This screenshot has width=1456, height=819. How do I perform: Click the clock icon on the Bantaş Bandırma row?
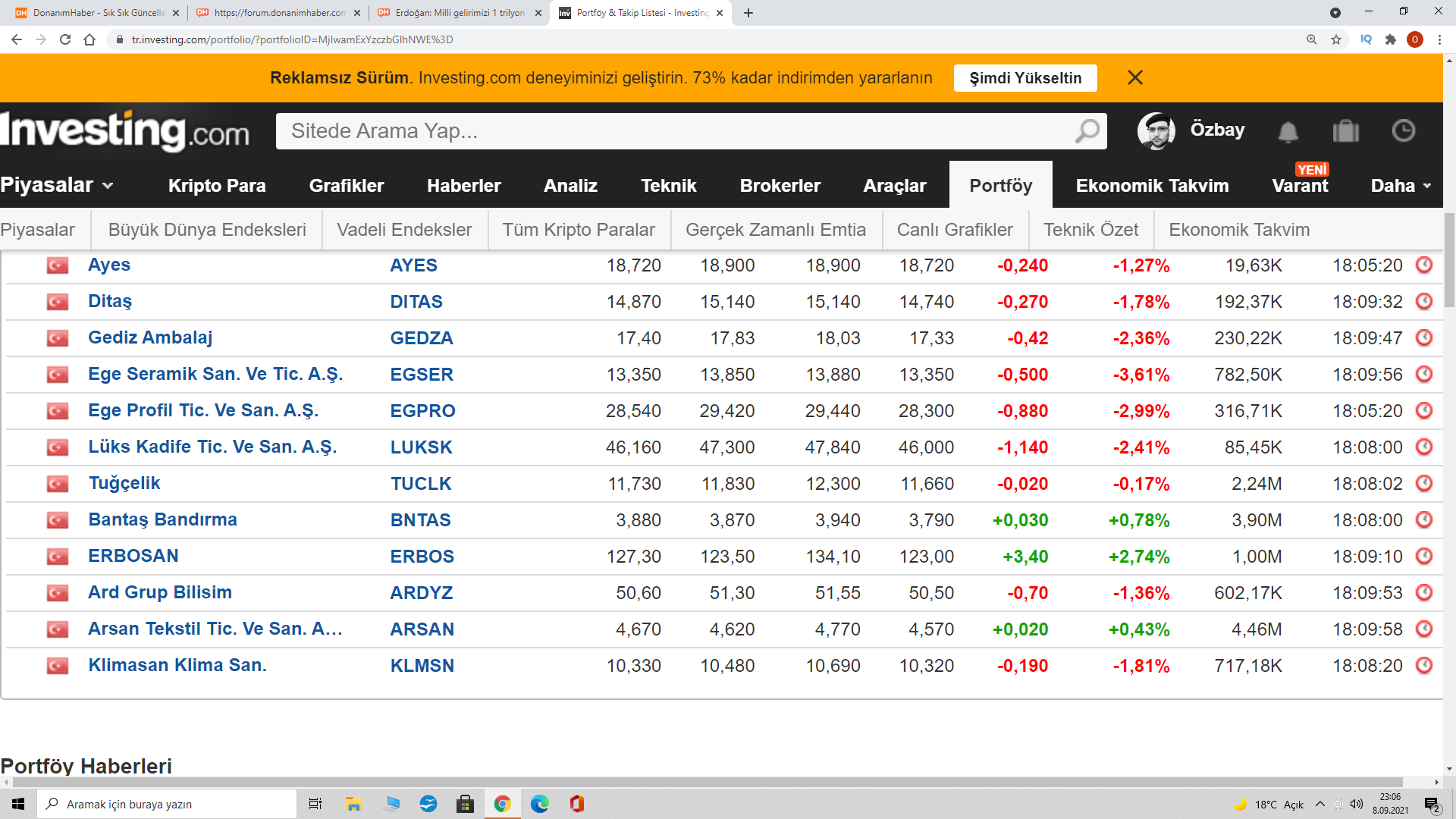pyautogui.click(x=1424, y=519)
